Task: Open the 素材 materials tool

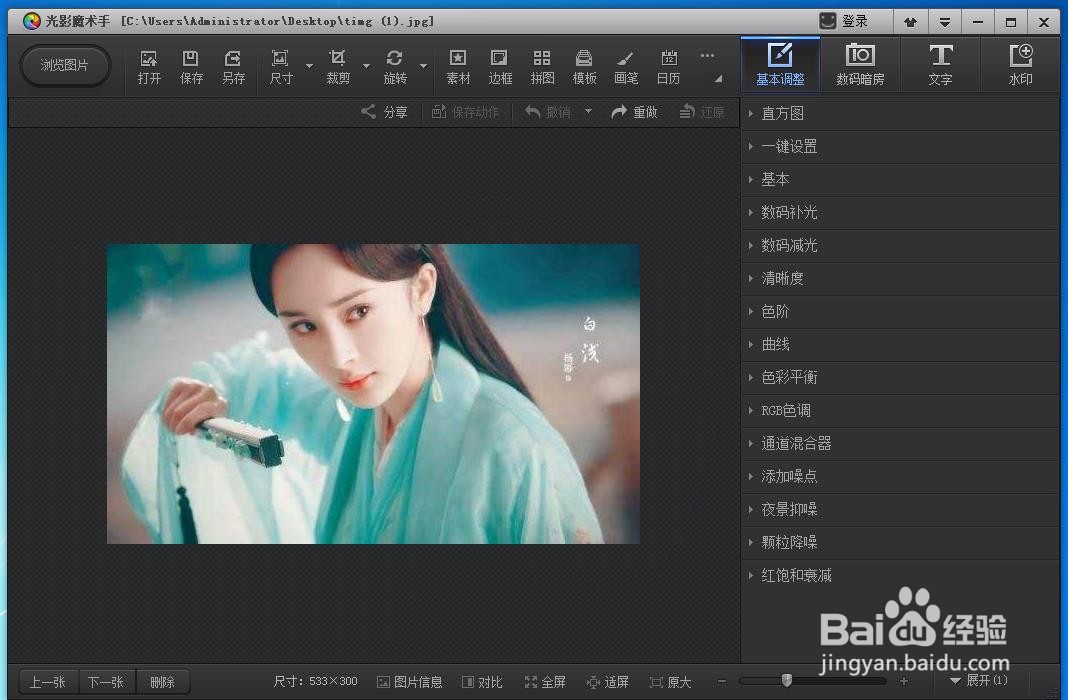Action: point(458,67)
